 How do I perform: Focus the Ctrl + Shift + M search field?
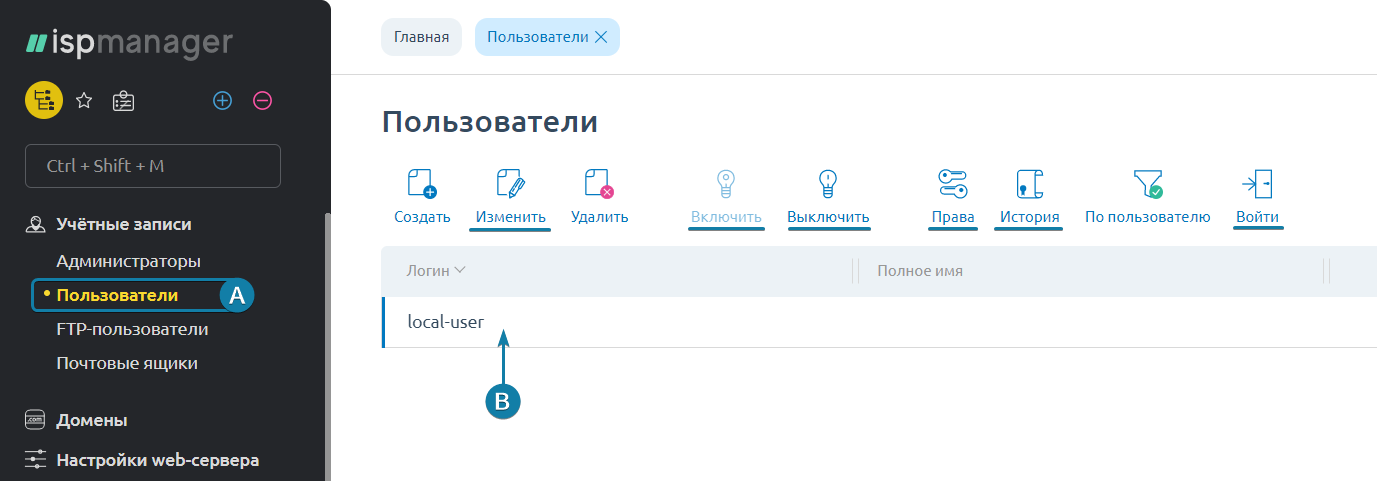153,166
